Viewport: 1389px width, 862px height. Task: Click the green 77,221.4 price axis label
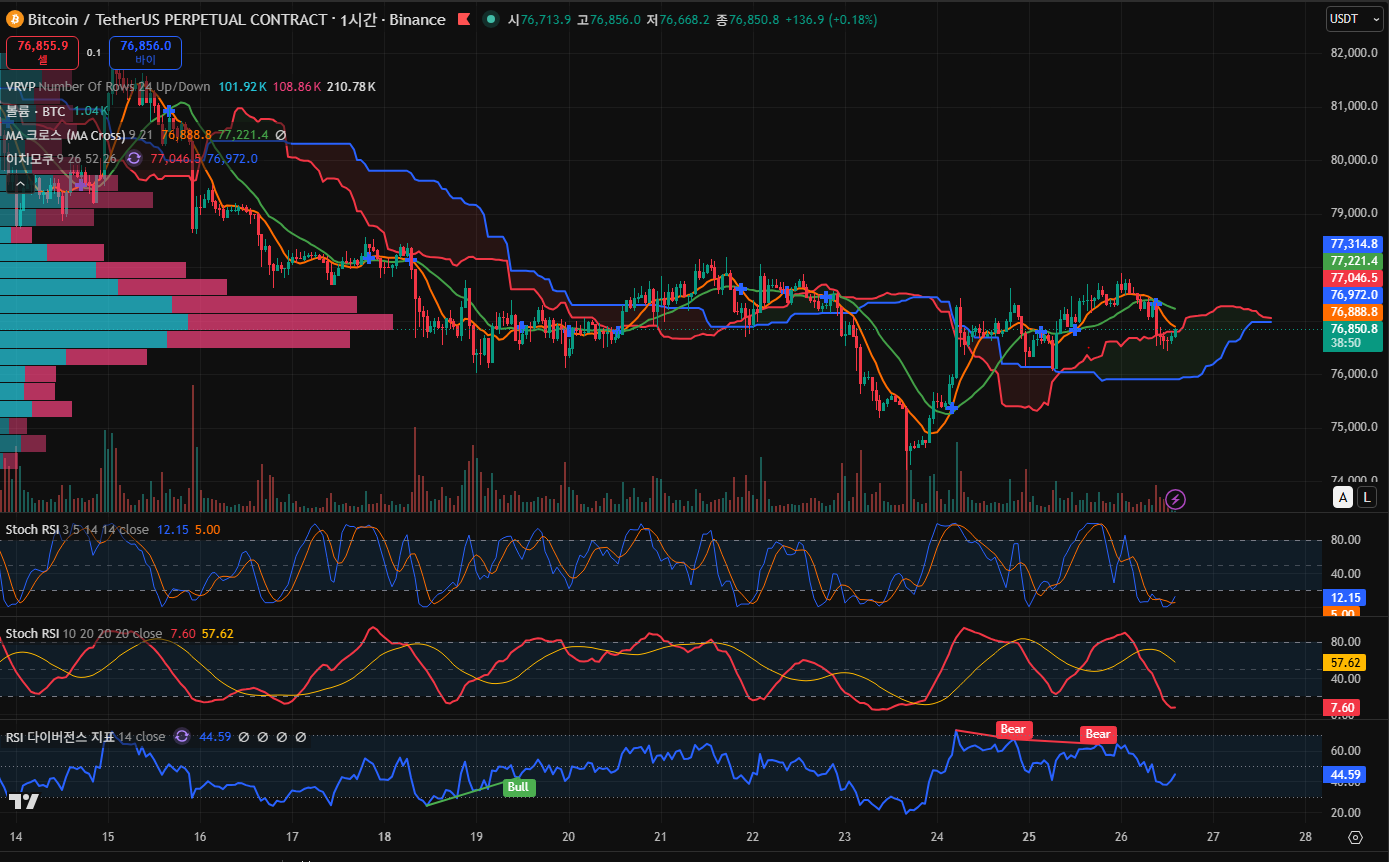(x=1352, y=260)
